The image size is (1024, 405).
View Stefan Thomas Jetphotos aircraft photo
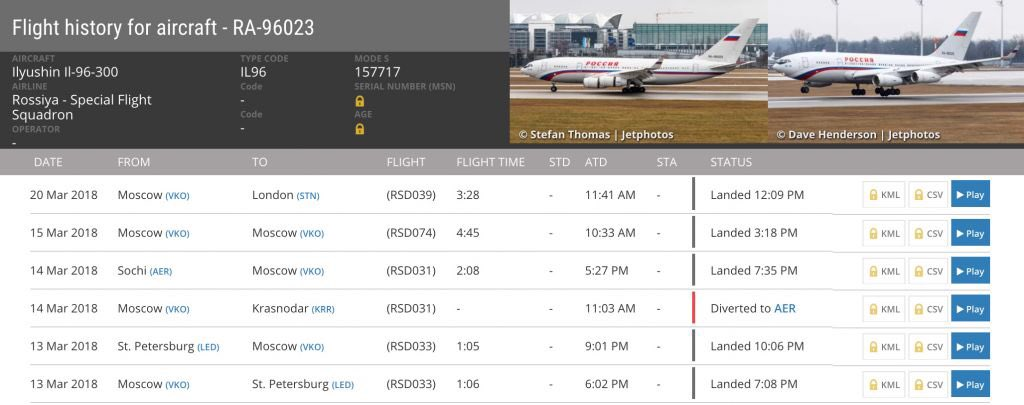pyautogui.click(x=639, y=72)
